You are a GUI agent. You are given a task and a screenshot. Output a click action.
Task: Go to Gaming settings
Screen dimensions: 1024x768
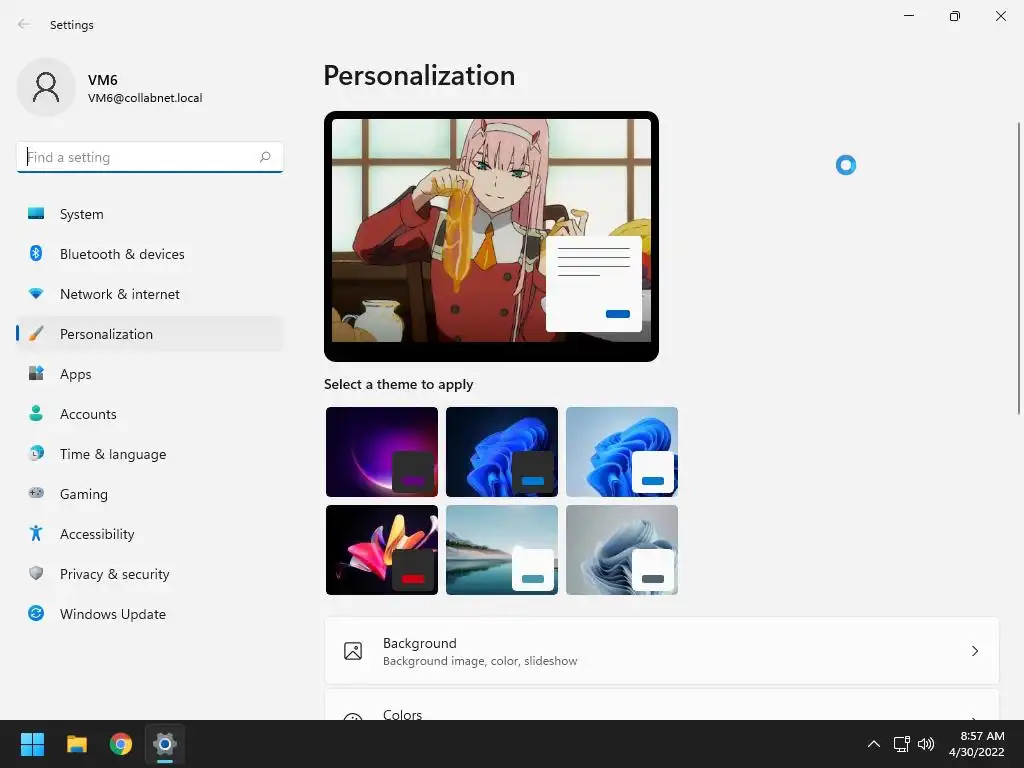pyautogui.click(x=150, y=494)
